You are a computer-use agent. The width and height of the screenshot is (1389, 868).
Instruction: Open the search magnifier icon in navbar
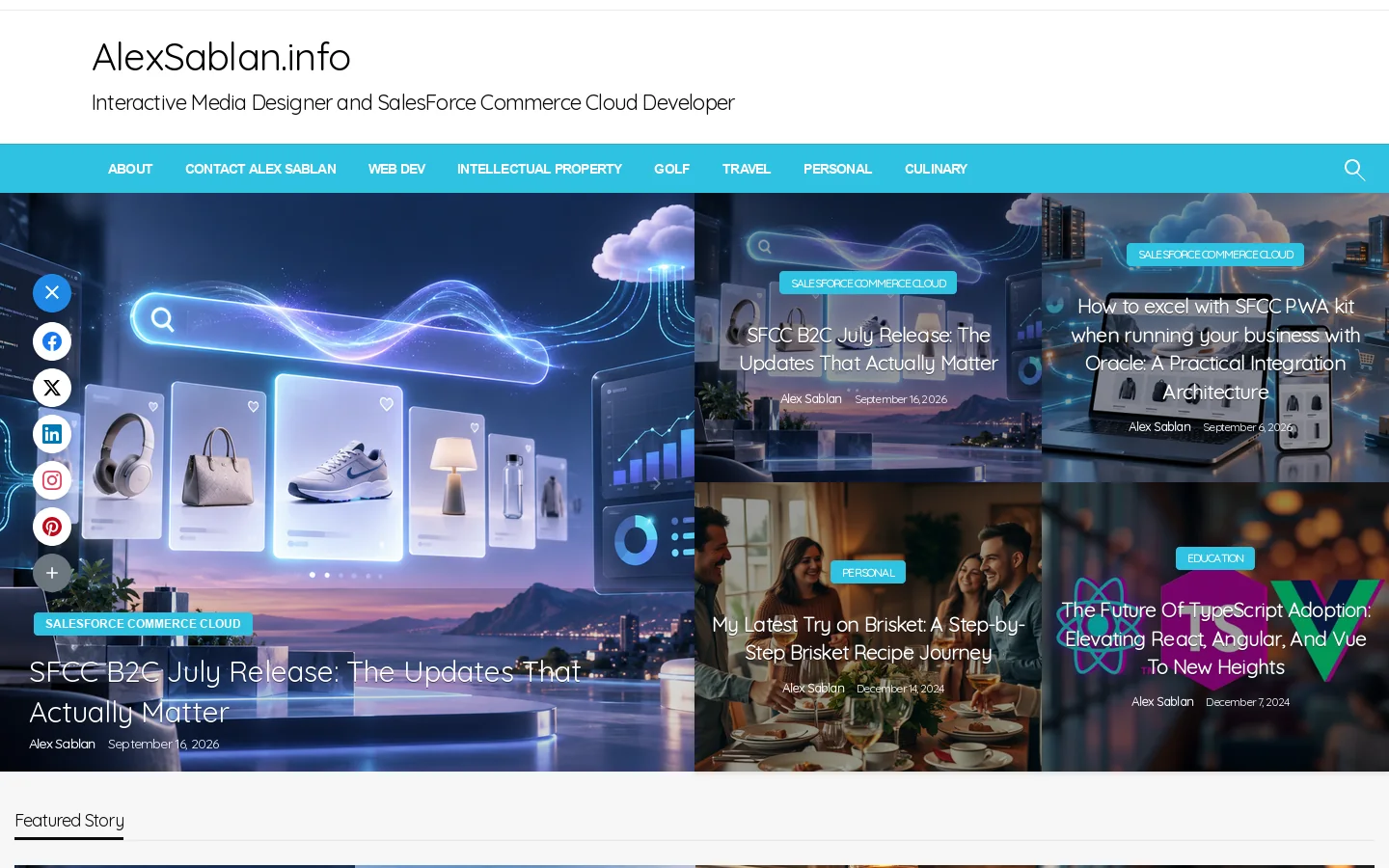pos(1354,170)
